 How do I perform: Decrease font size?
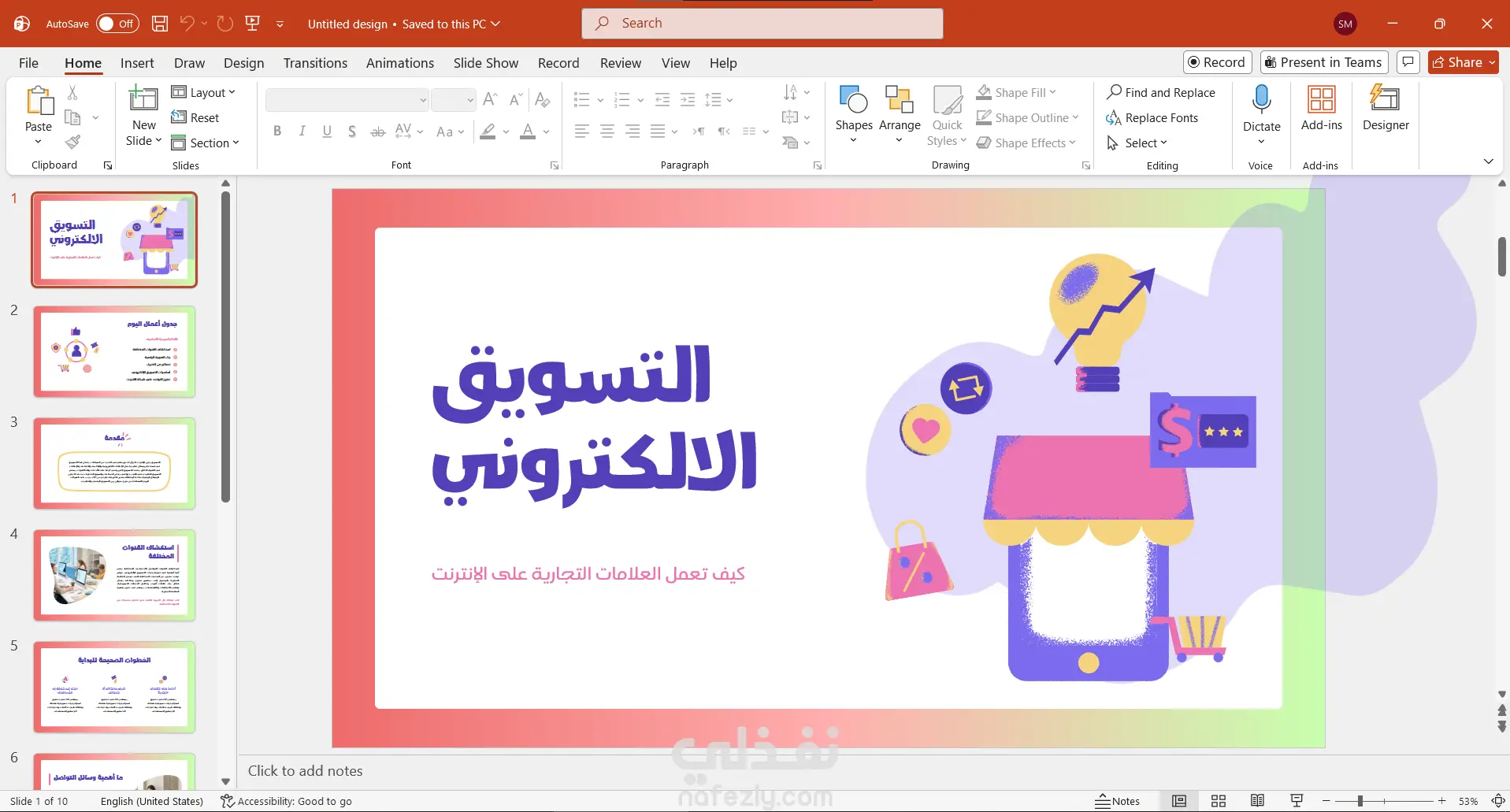(516, 100)
